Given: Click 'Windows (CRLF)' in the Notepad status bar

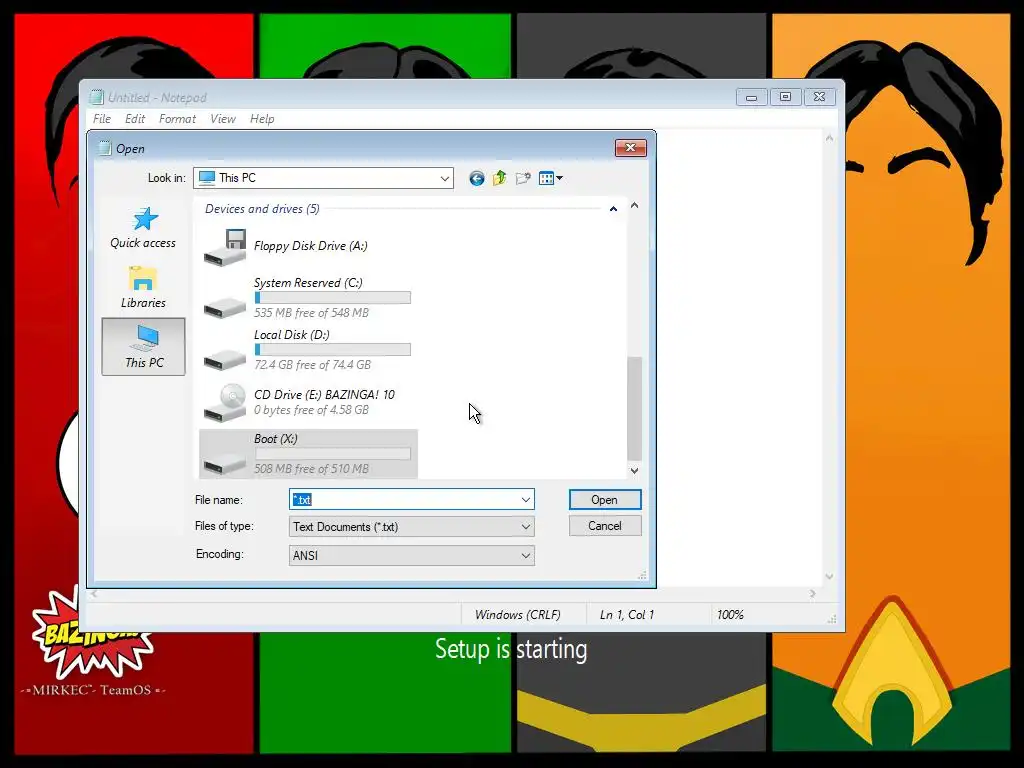Looking at the screenshot, I should click(x=517, y=615).
